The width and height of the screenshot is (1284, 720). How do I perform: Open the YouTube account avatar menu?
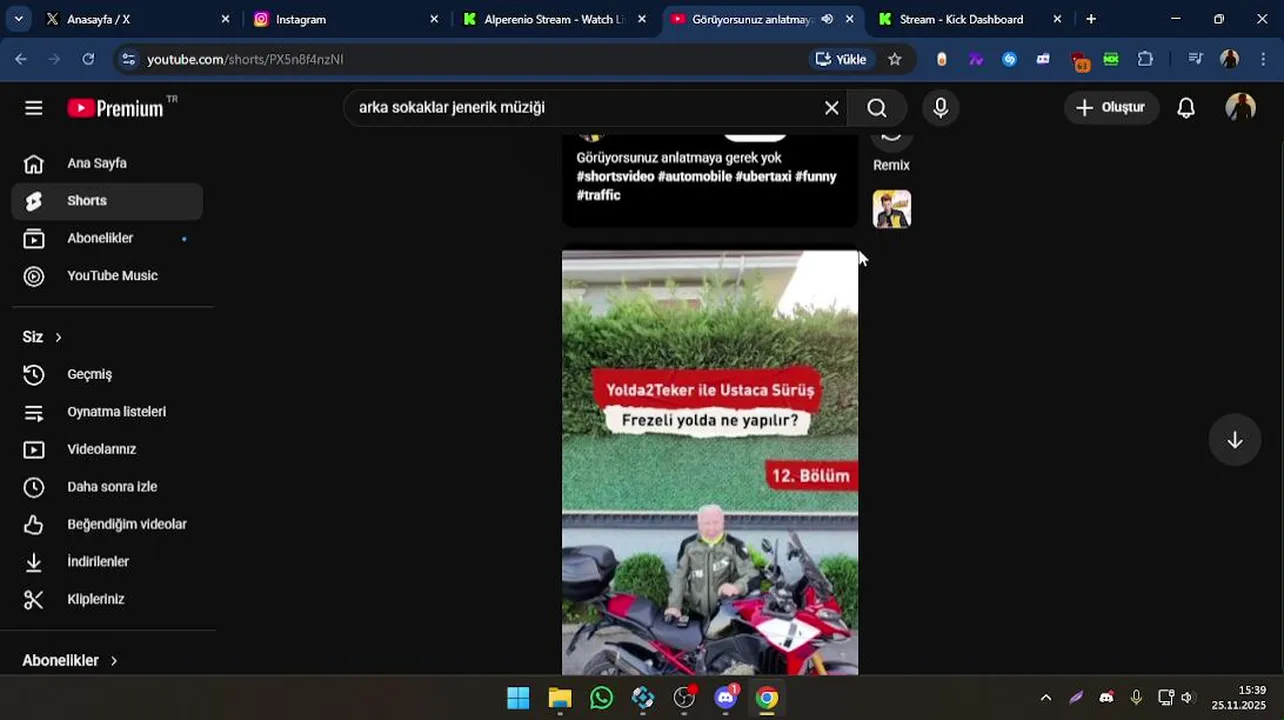(1240, 108)
